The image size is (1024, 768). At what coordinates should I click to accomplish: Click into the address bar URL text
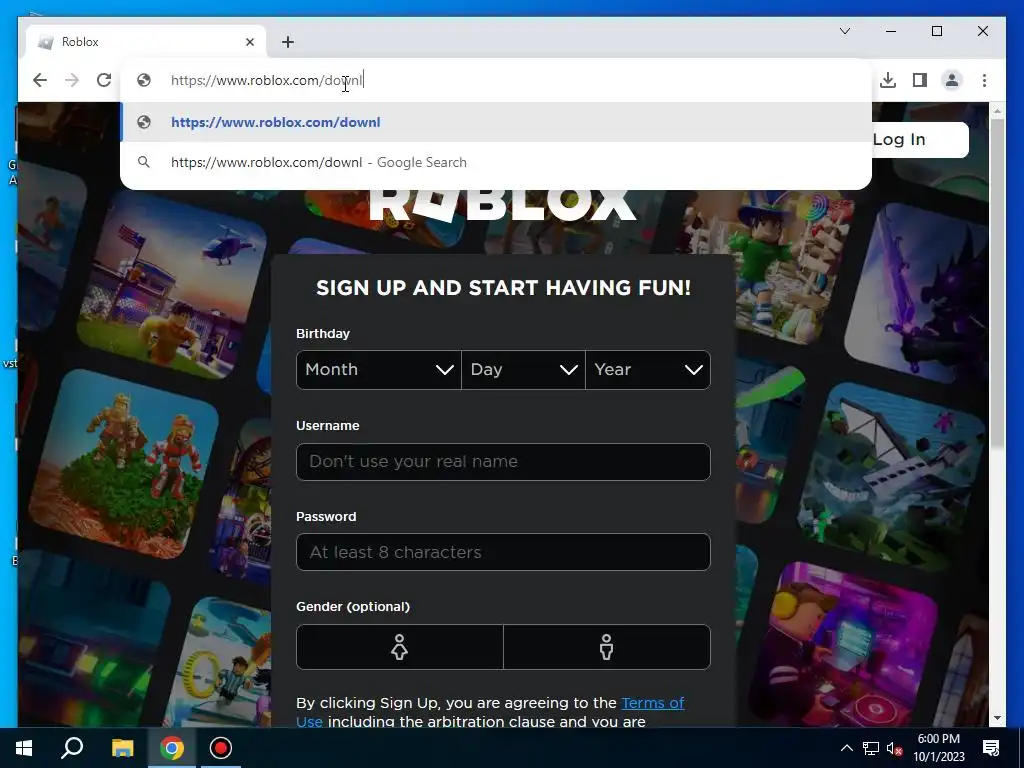266,80
